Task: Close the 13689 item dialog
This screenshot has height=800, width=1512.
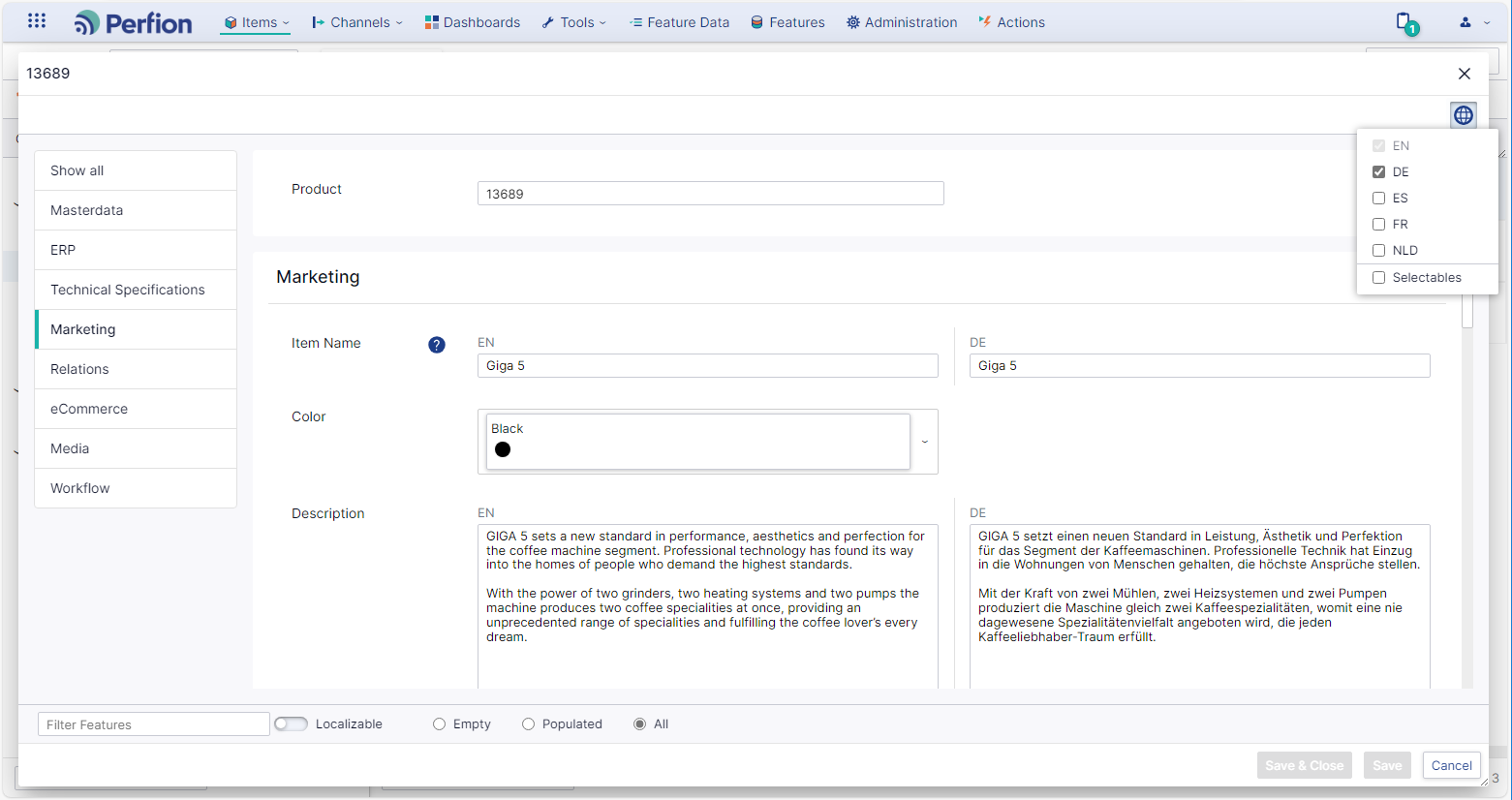Action: coord(1465,74)
